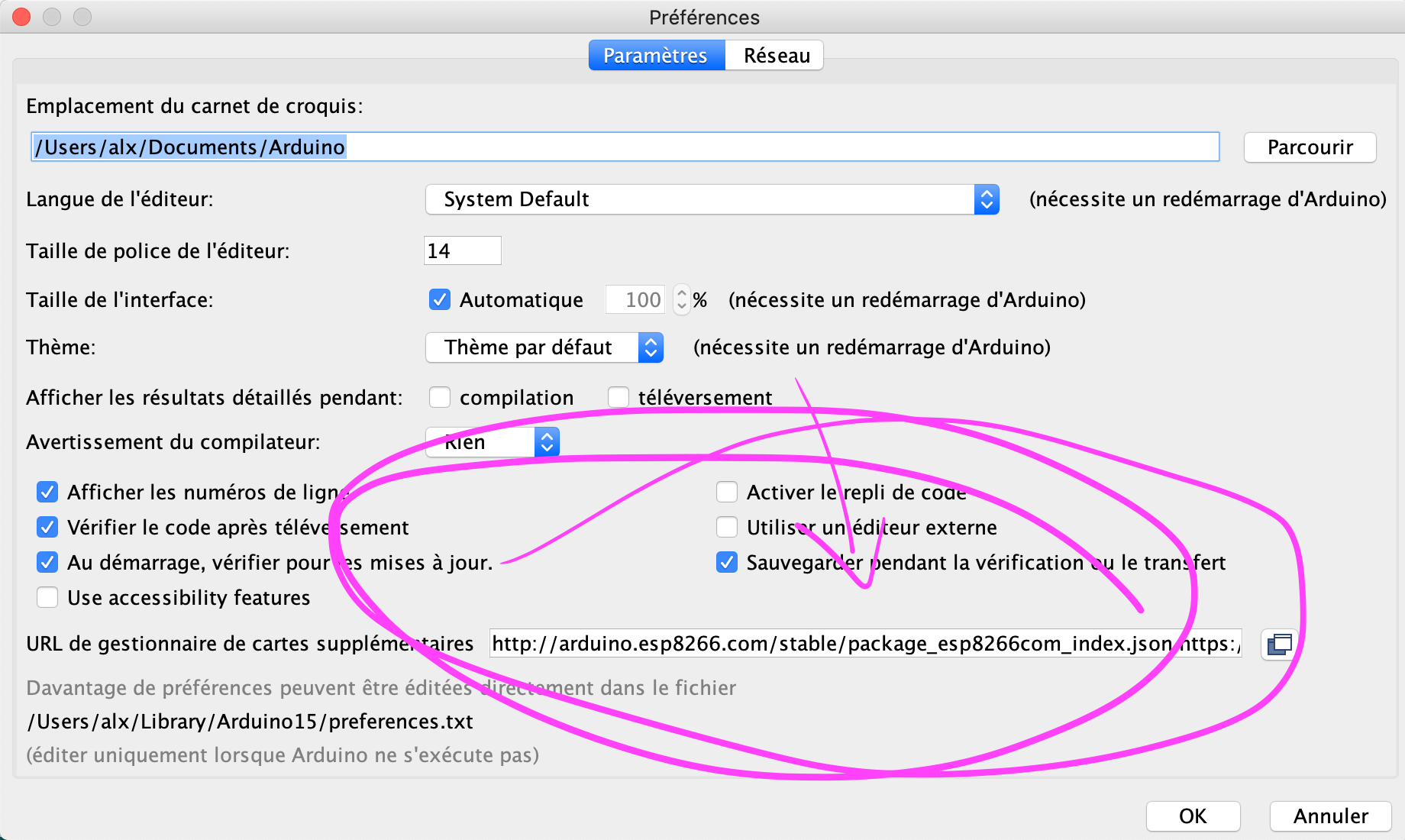Click the editor font size field

(x=462, y=250)
